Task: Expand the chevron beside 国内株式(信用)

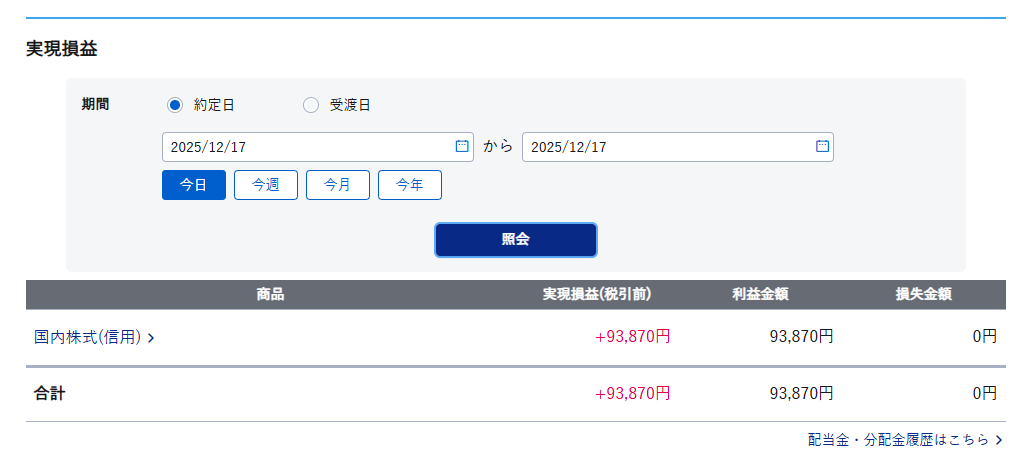Action: point(151,338)
